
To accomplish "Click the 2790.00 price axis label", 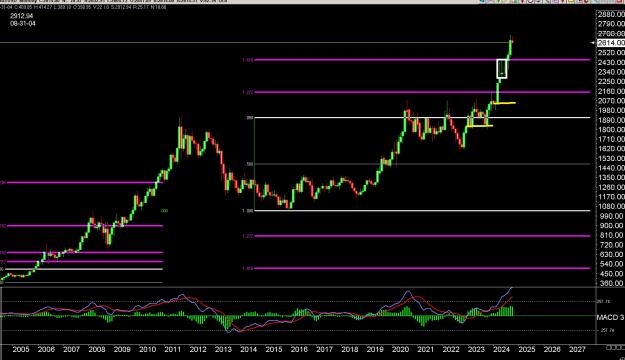I will pyautogui.click(x=611, y=24).
